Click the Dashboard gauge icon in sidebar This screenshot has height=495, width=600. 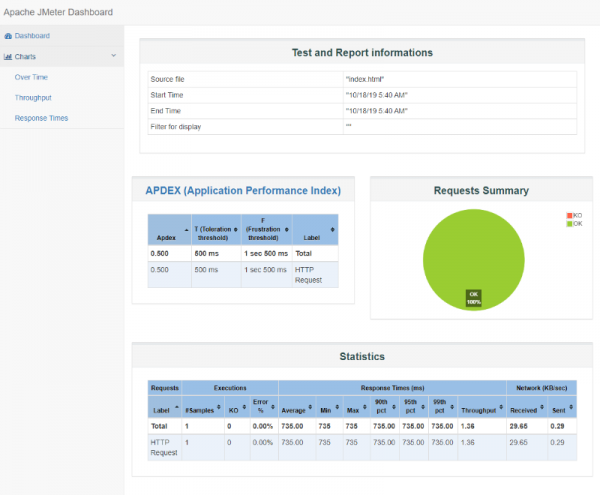coord(9,36)
